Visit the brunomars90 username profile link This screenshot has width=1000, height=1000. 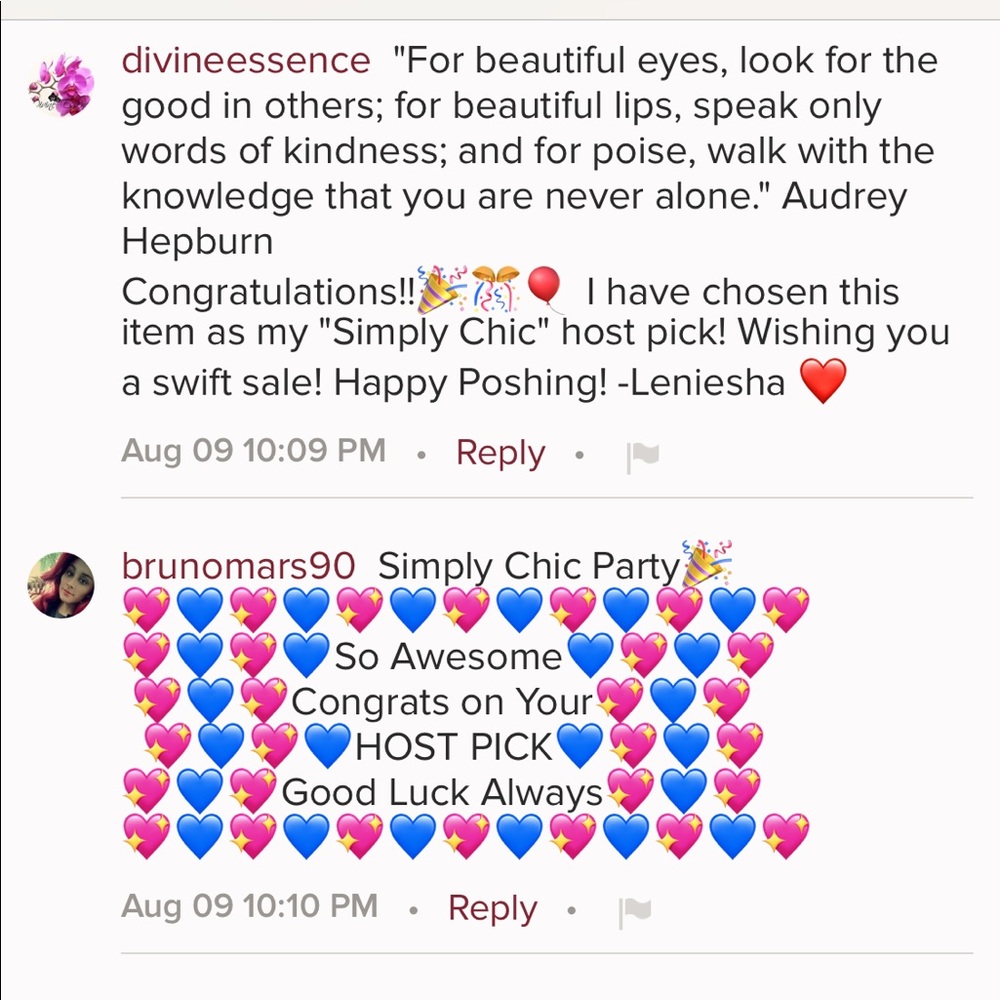point(238,566)
